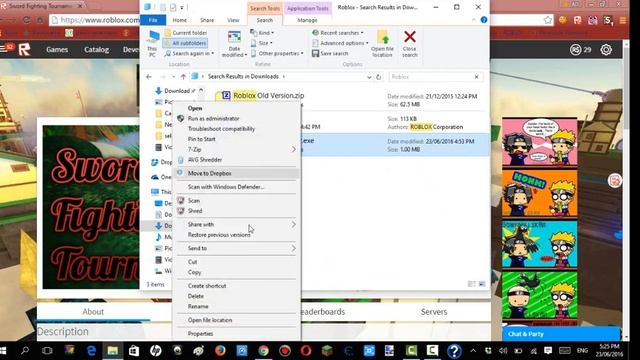Choose Scan with Windows Defender
Viewport: 640px width, 360px height.
(x=226, y=187)
